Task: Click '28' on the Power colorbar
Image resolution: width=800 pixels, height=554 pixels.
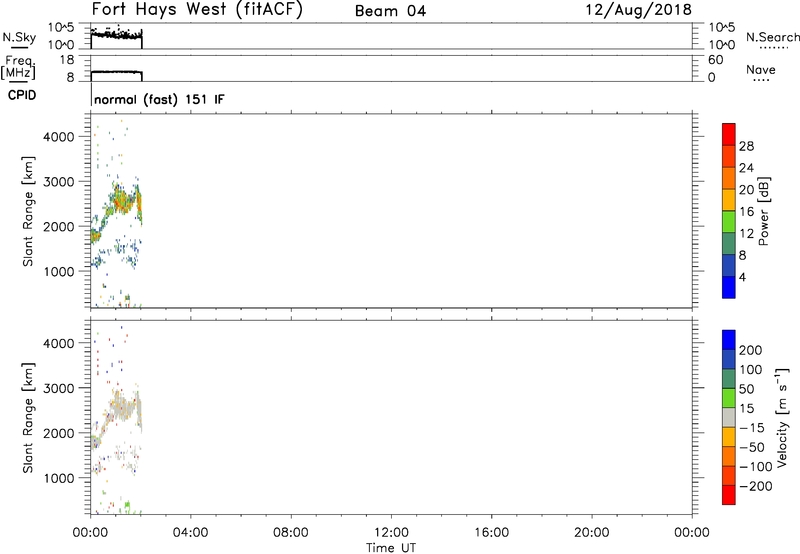Action: pos(746,146)
